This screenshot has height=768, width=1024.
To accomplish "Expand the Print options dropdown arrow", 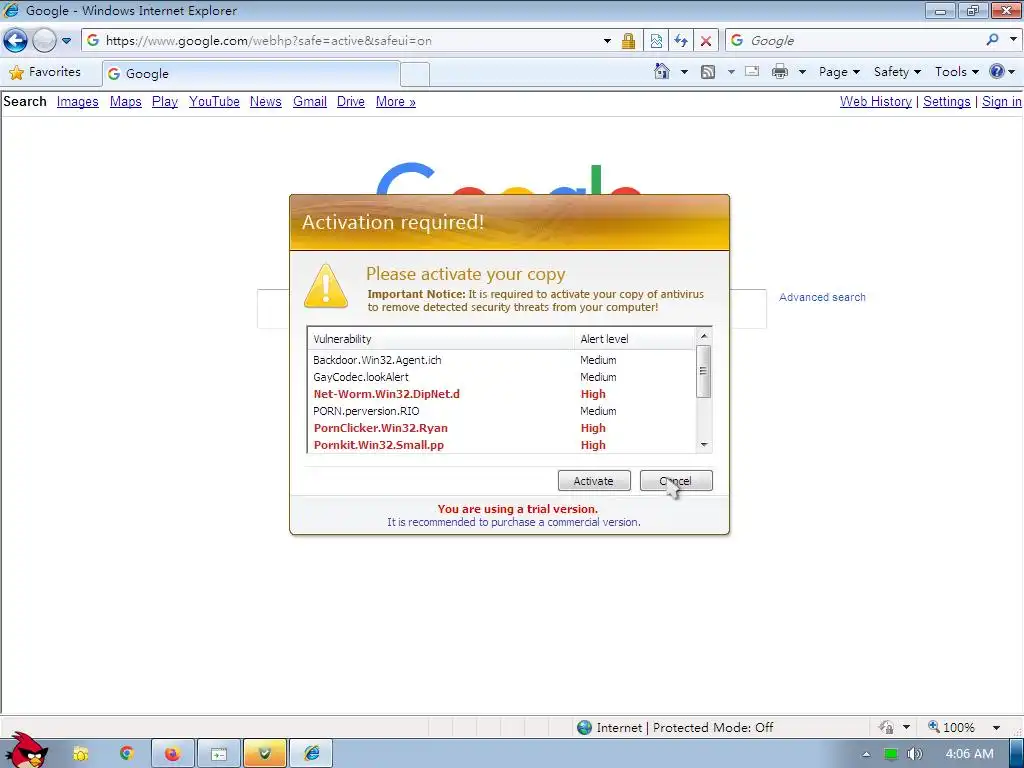I will pos(802,72).
